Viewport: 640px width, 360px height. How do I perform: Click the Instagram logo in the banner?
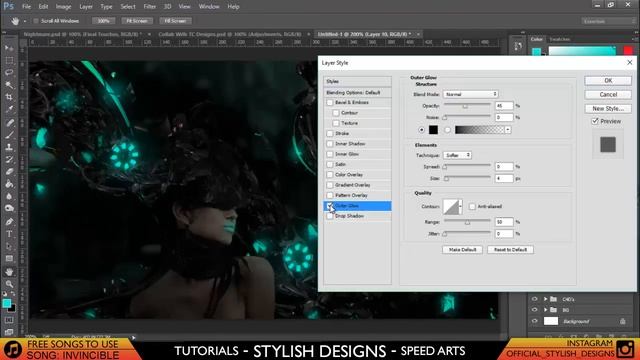[625, 349]
